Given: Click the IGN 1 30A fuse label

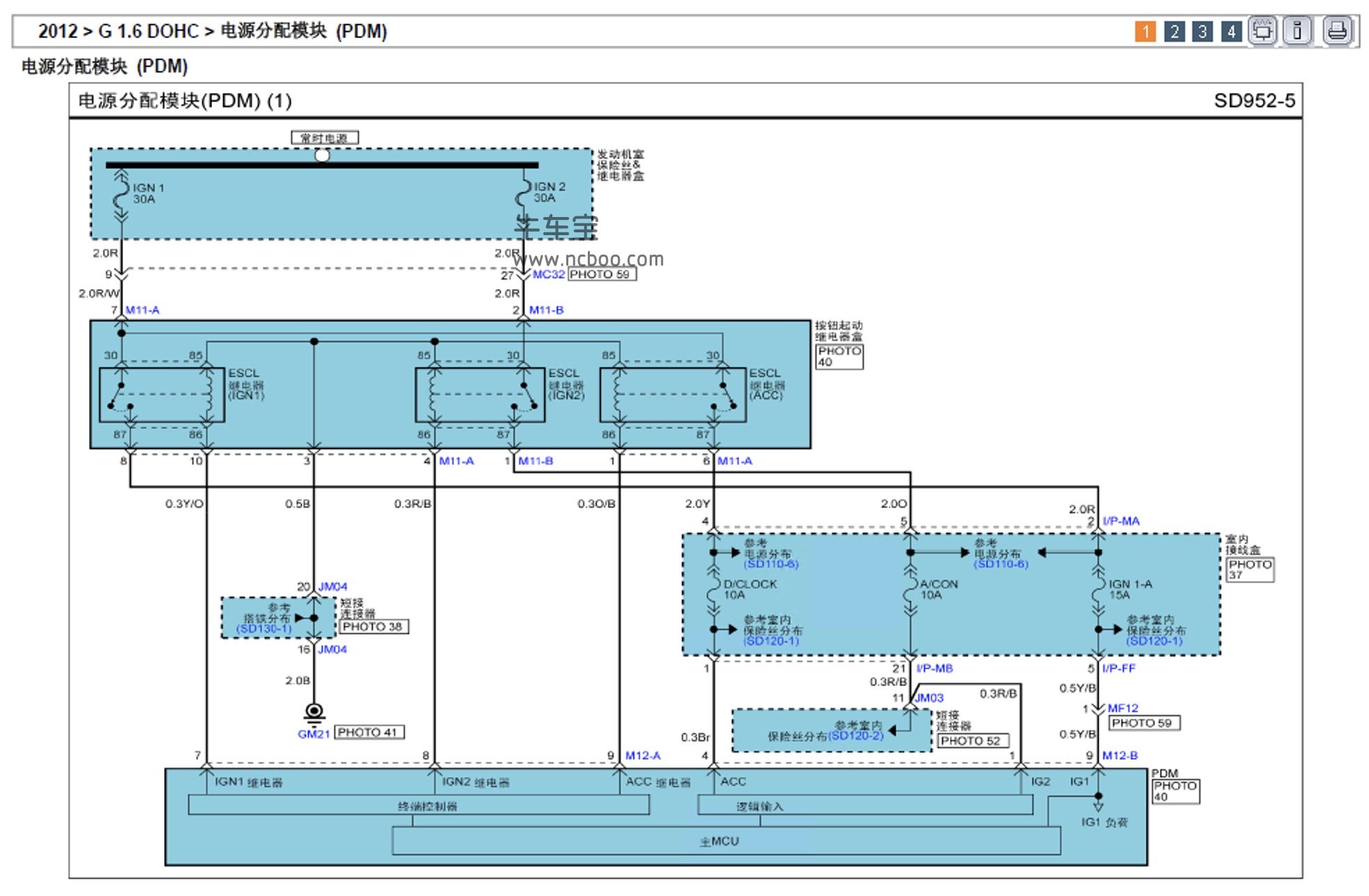Looking at the screenshot, I should point(148,193).
